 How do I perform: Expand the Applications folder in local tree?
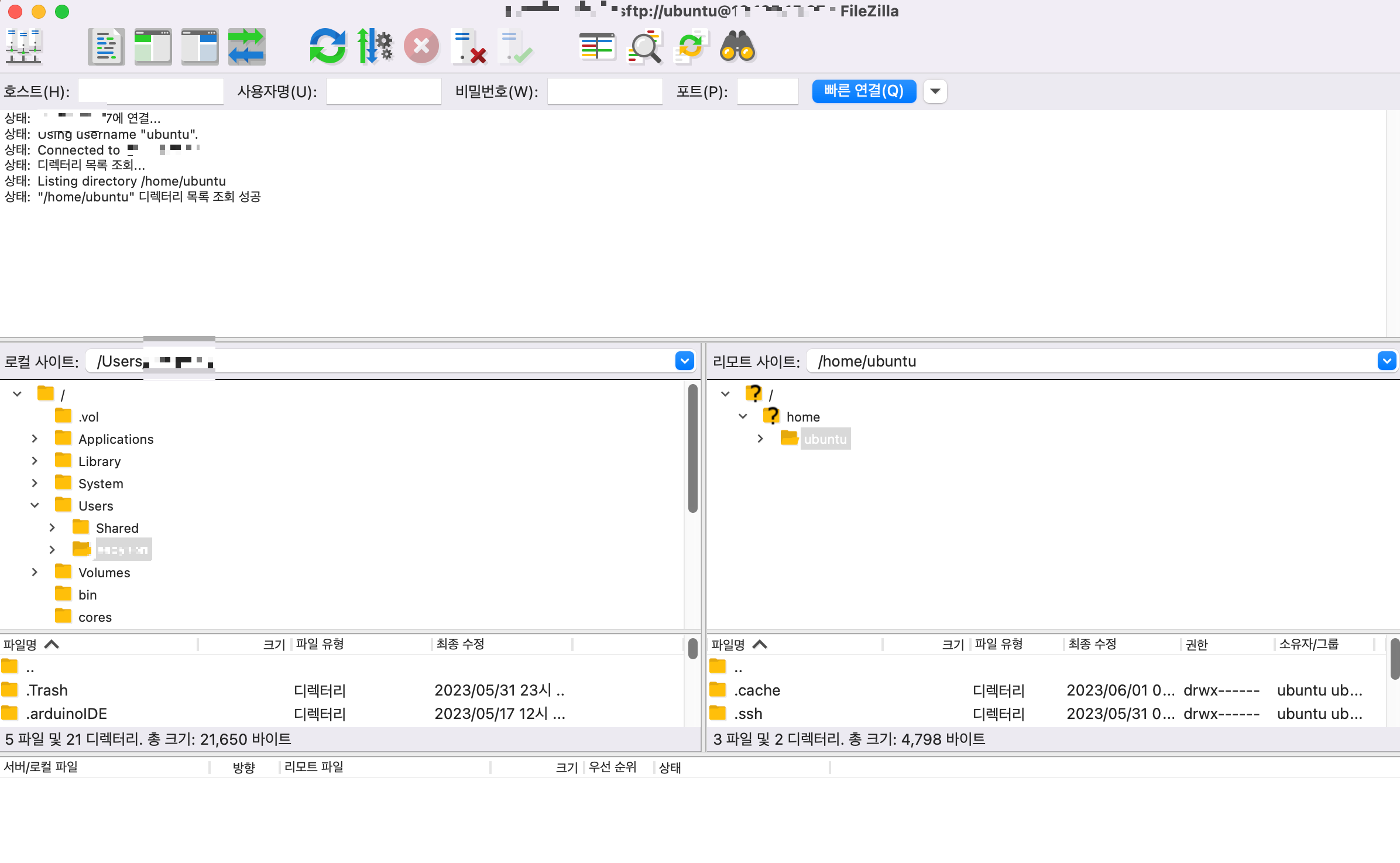click(35, 439)
